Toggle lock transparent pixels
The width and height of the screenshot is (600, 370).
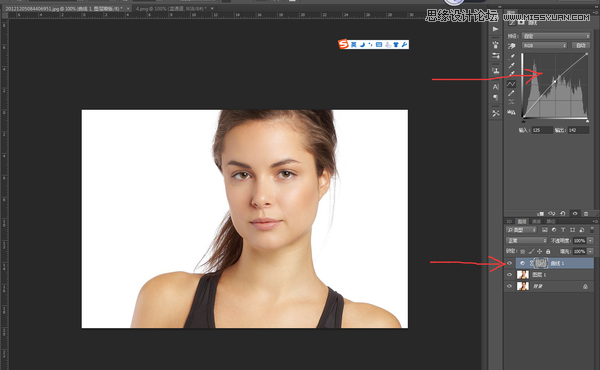[x=523, y=251]
